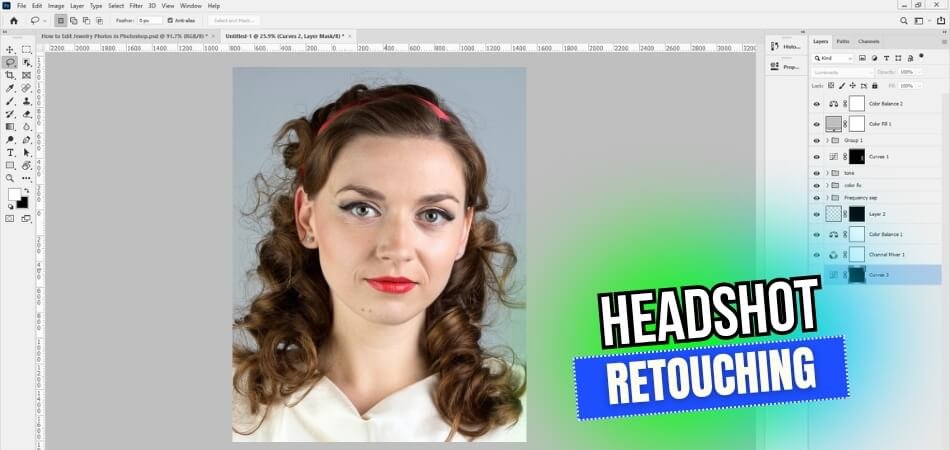Select the Gradient tool
Screen dimensions: 950x450
(x=10, y=127)
